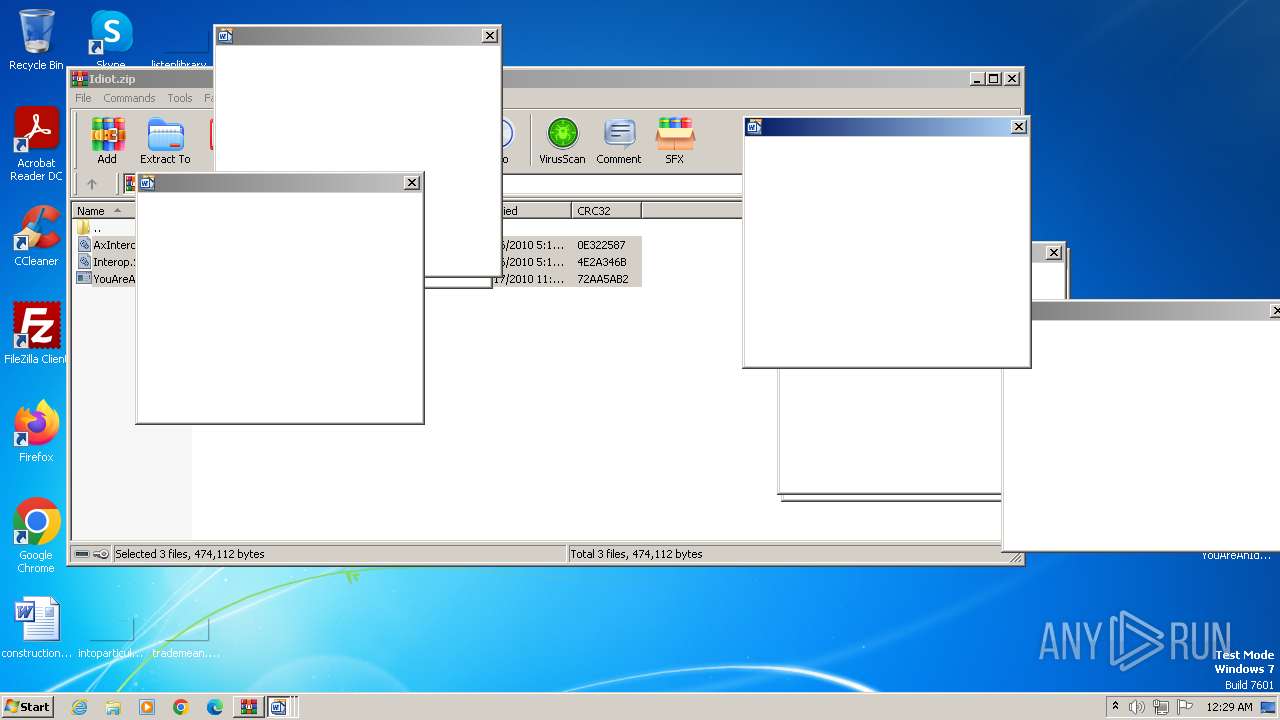Sort by the Name column header

pyautogui.click(x=103, y=211)
